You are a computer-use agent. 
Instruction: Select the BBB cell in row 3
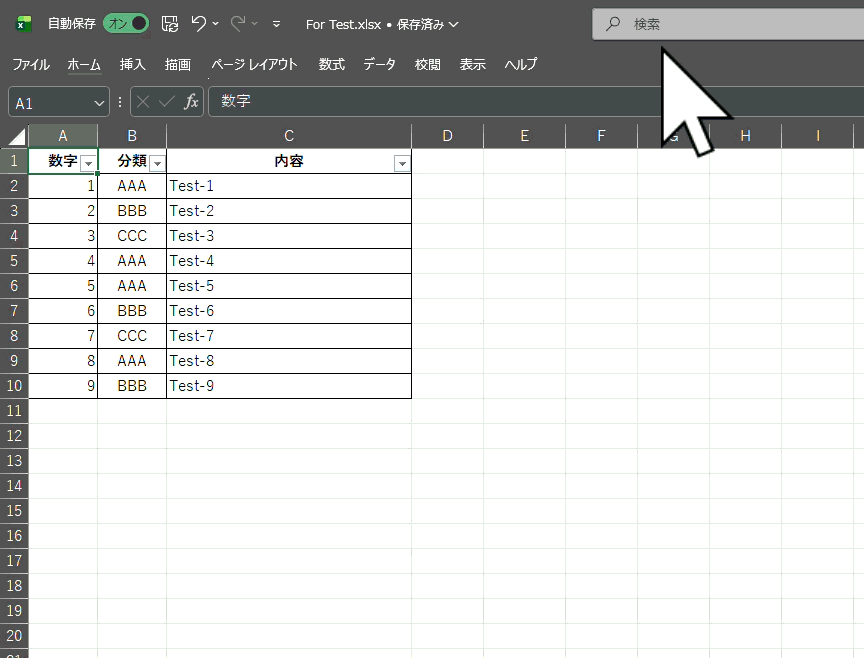(x=132, y=211)
